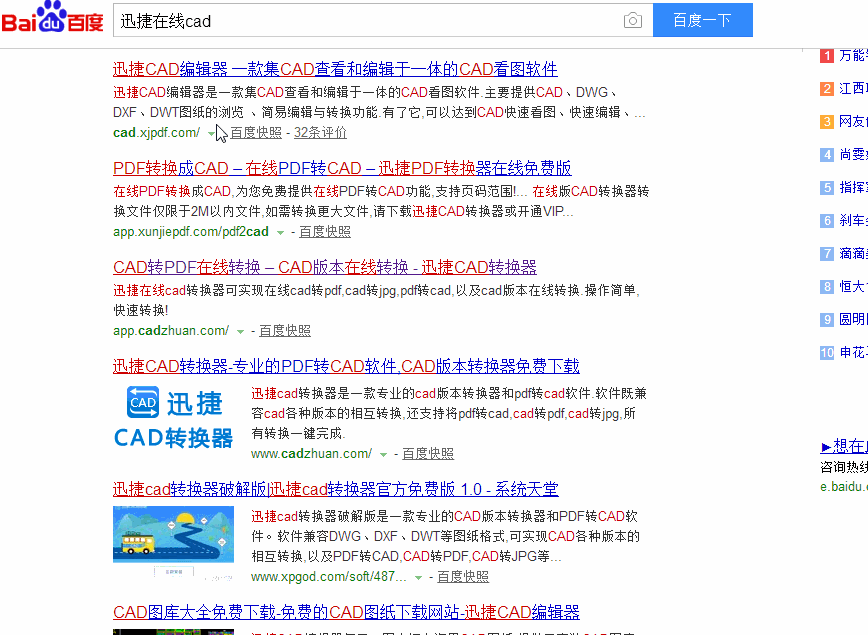Click the app.xunjiepdf.com/pdf2cad green URL
The image size is (868, 635).
[191, 232]
